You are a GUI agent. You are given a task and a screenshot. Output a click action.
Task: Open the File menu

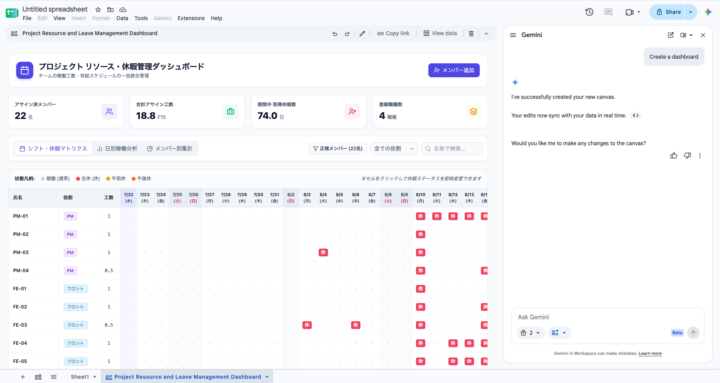pyautogui.click(x=27, y=18)
